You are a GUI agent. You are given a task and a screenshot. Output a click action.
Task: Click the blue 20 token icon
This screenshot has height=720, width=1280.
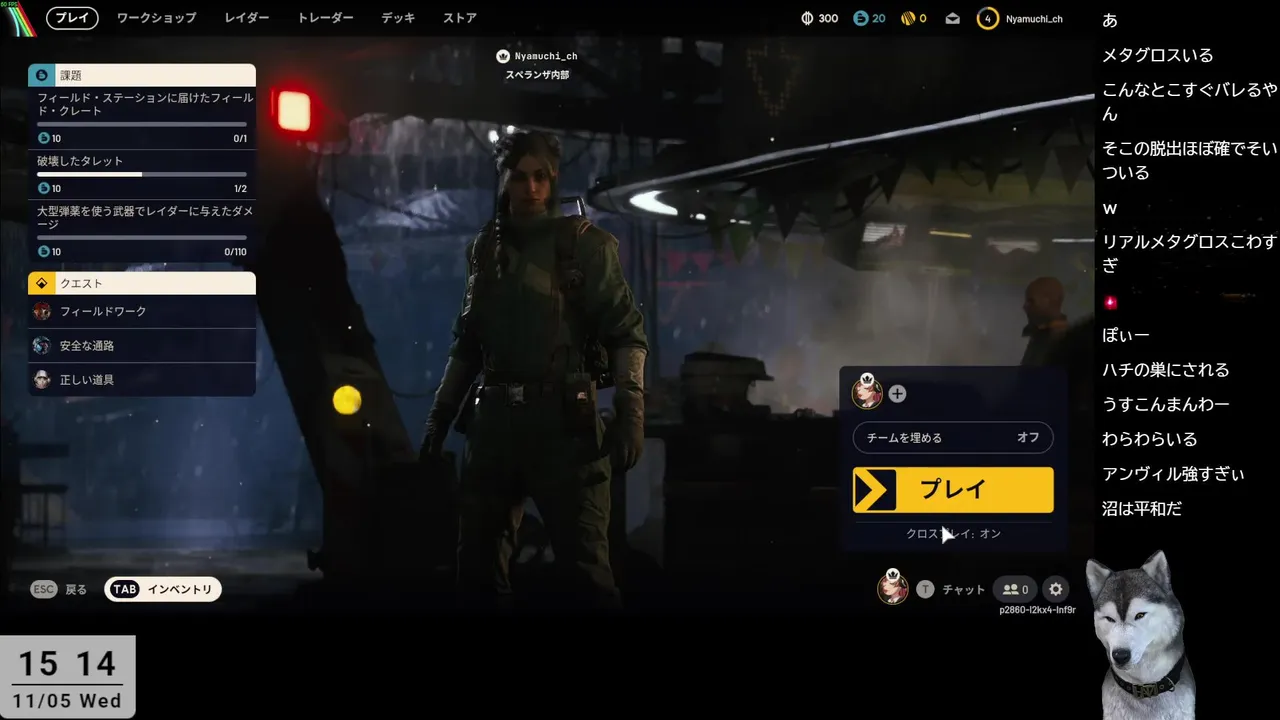point(861,18)
